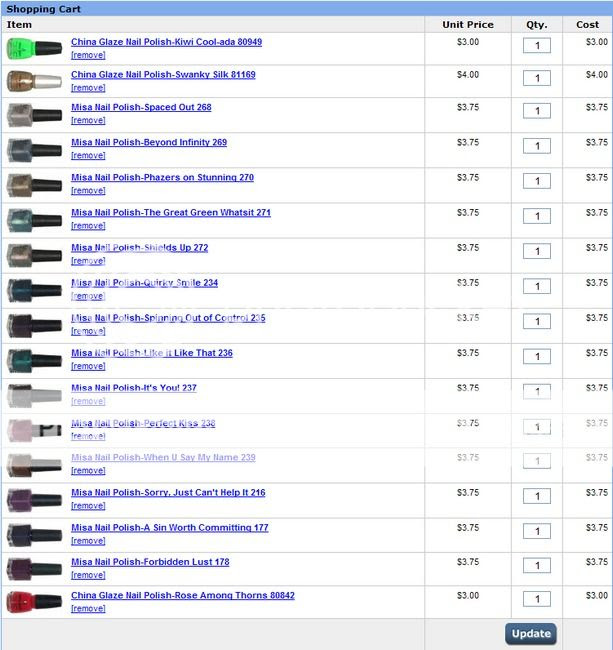Edit quantity field for Kiwi Cool-ada
The image size is (613, 650).
point(537,46)
